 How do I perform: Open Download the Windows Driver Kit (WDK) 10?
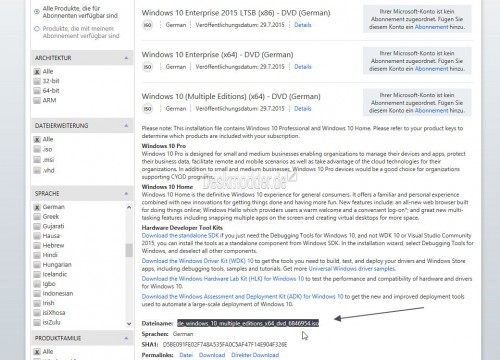pos(197,261)
